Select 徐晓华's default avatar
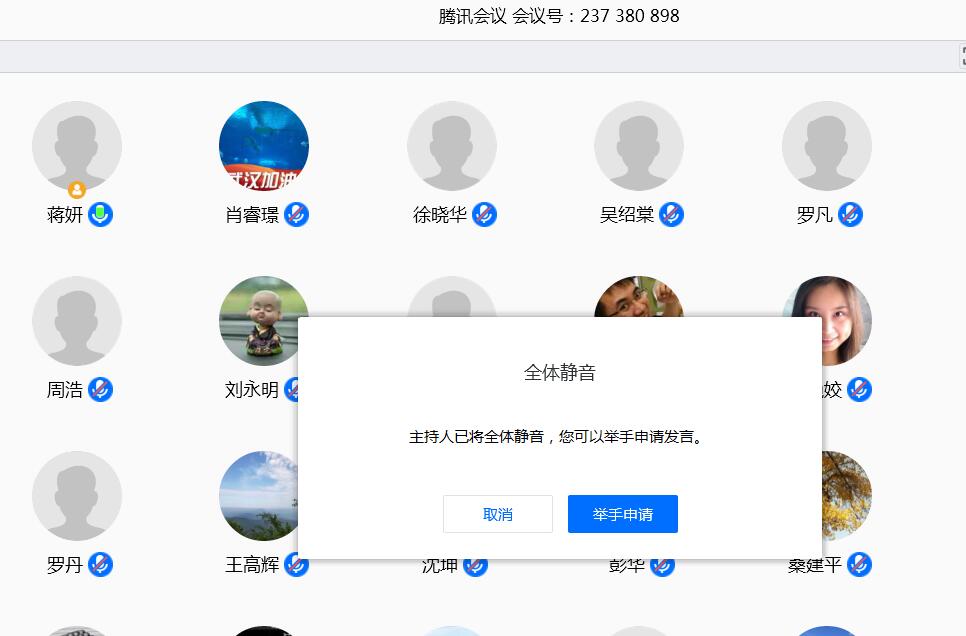Screen dimensions: 966x636 [x=452, y=145]
